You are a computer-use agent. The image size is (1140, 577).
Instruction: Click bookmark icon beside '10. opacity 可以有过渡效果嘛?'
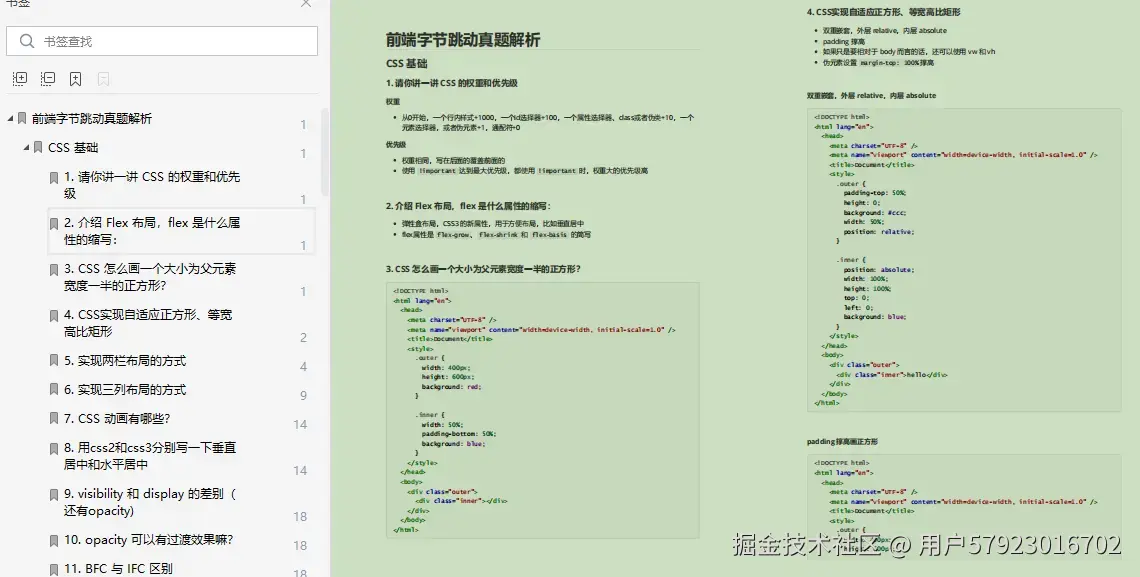[x=54, y=540]
